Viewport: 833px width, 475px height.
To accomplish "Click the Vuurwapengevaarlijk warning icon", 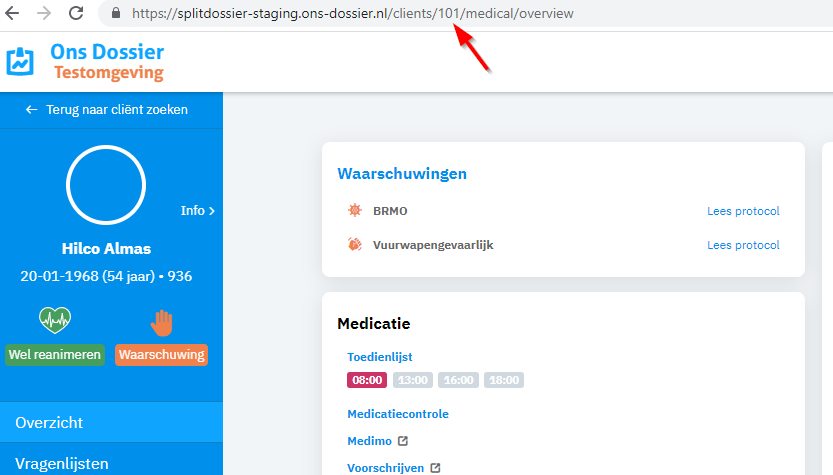I will coord(355,244).
